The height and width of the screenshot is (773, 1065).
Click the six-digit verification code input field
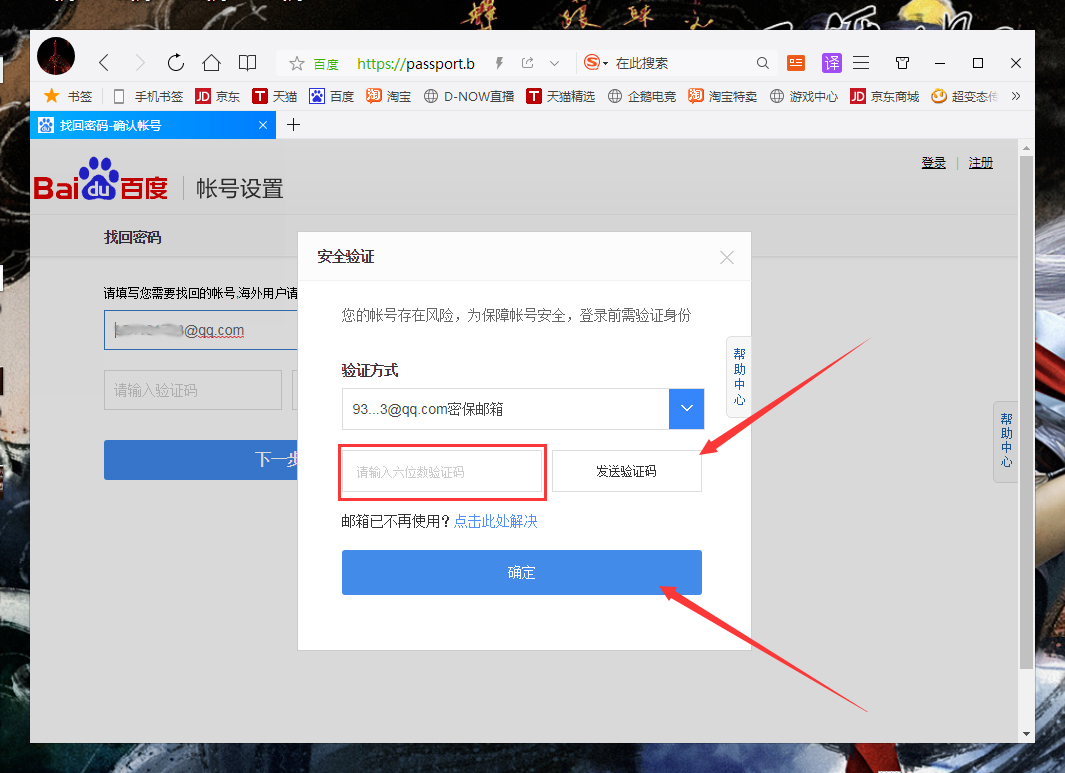coord(442,471)
